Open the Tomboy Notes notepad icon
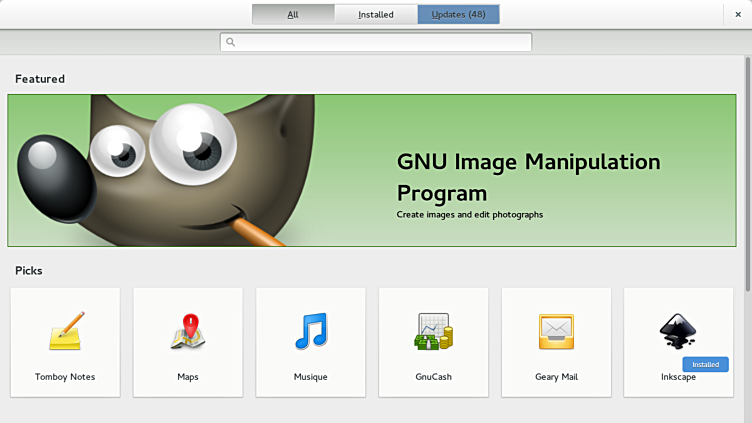 coord(65,332)
